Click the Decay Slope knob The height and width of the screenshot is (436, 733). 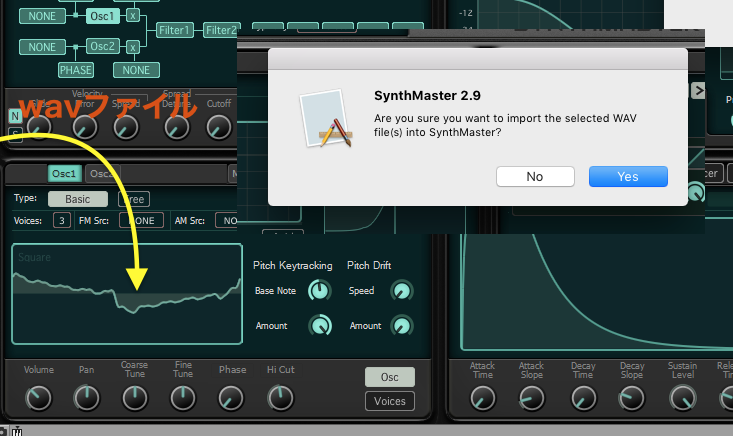(x=632, y=399)
